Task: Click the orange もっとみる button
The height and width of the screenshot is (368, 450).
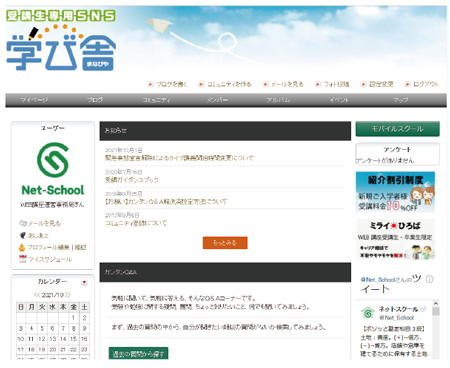Action: 225,243
